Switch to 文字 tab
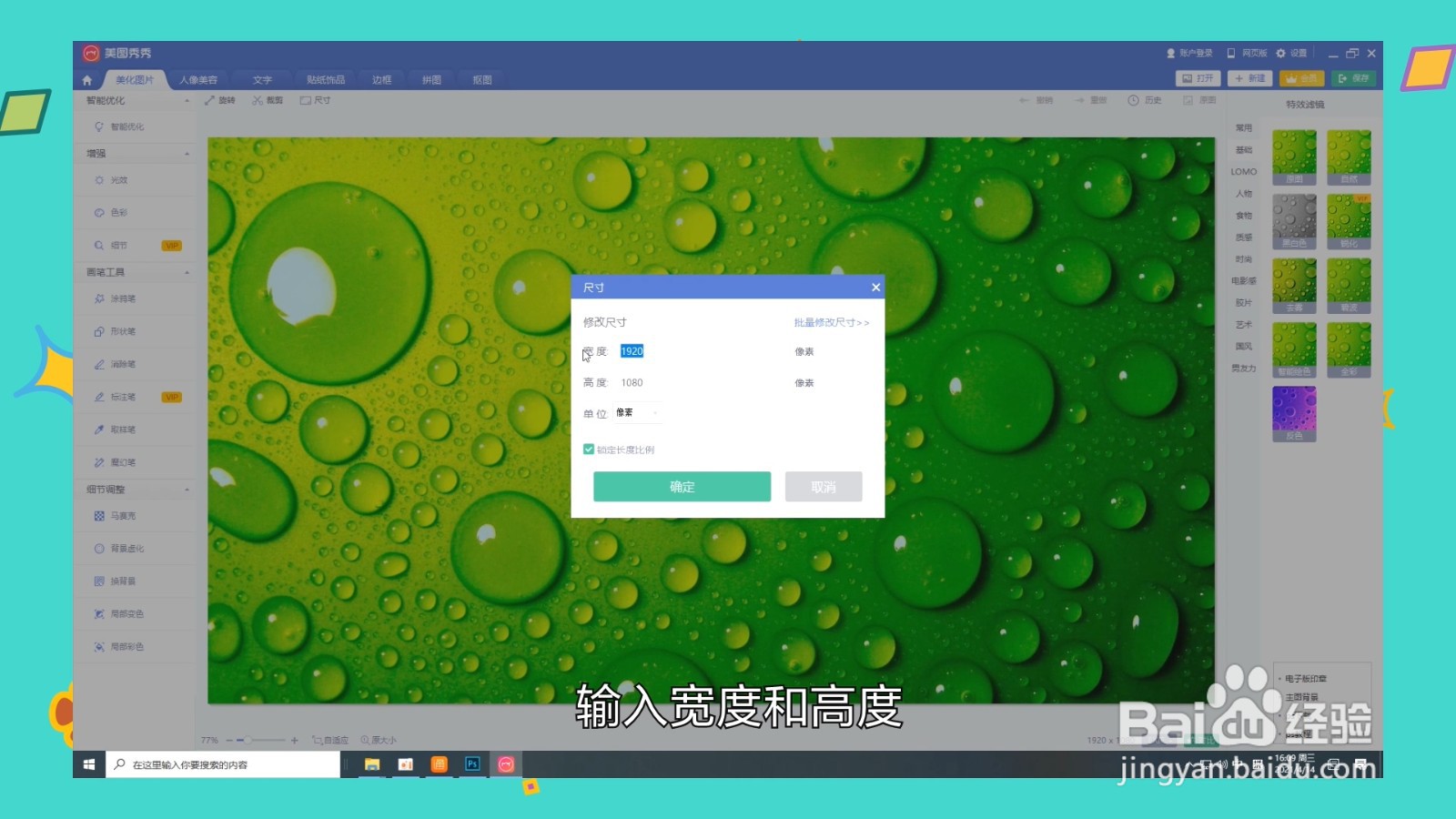The image size is (1456, 819). tap(262, 80)
